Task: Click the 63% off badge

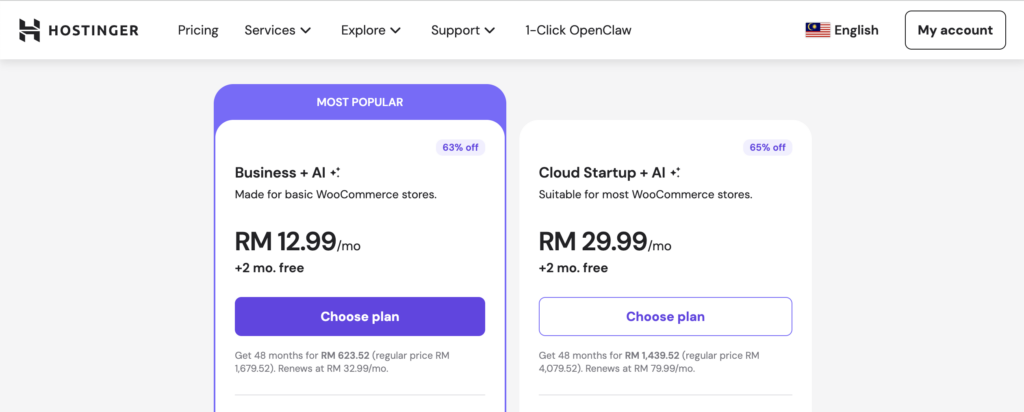Action: (460, 147)
